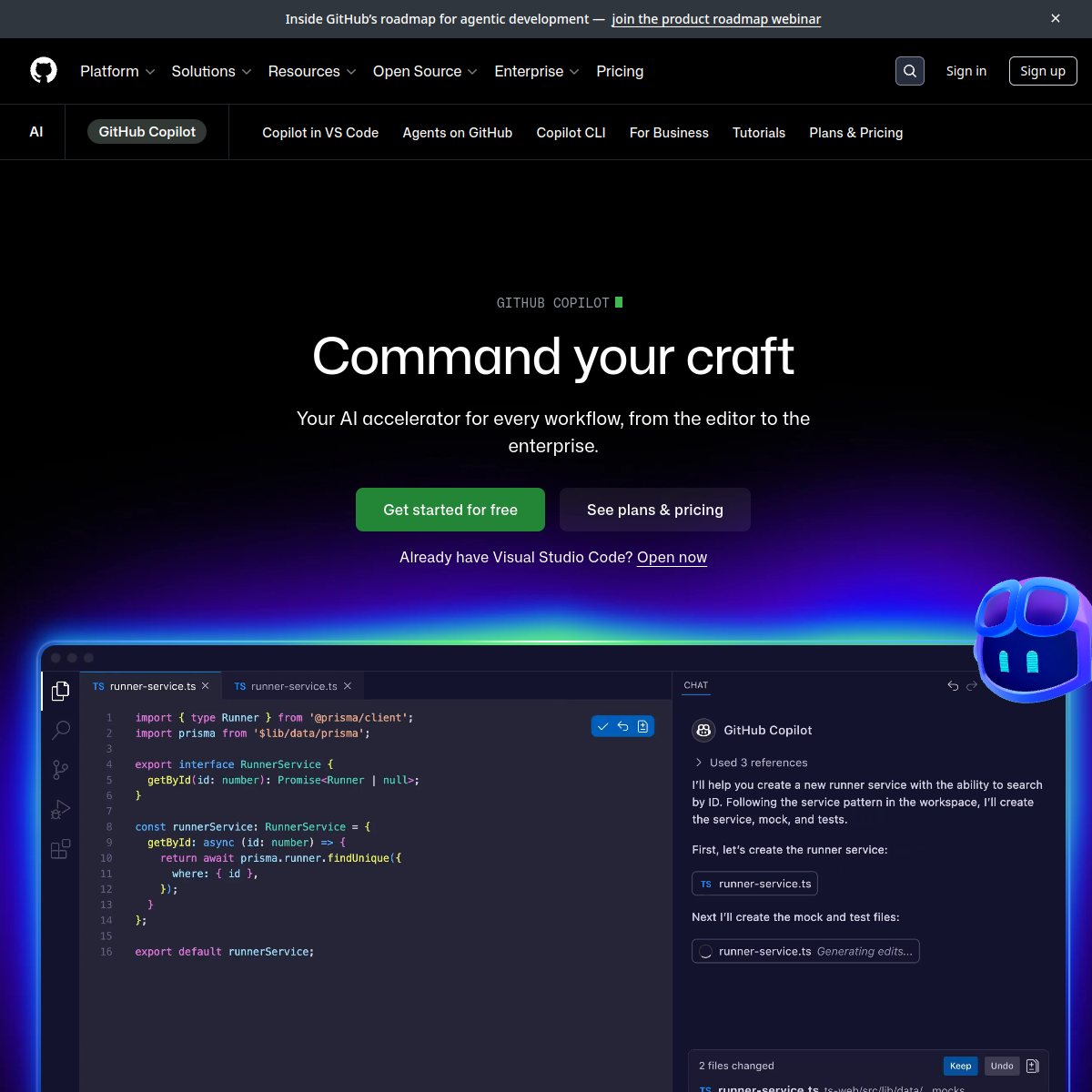The height and width of the screenshot is (1092, 1092).
Task: Select the Source Control branch icon
Action: pyautogui.click(x=60, y=770)
